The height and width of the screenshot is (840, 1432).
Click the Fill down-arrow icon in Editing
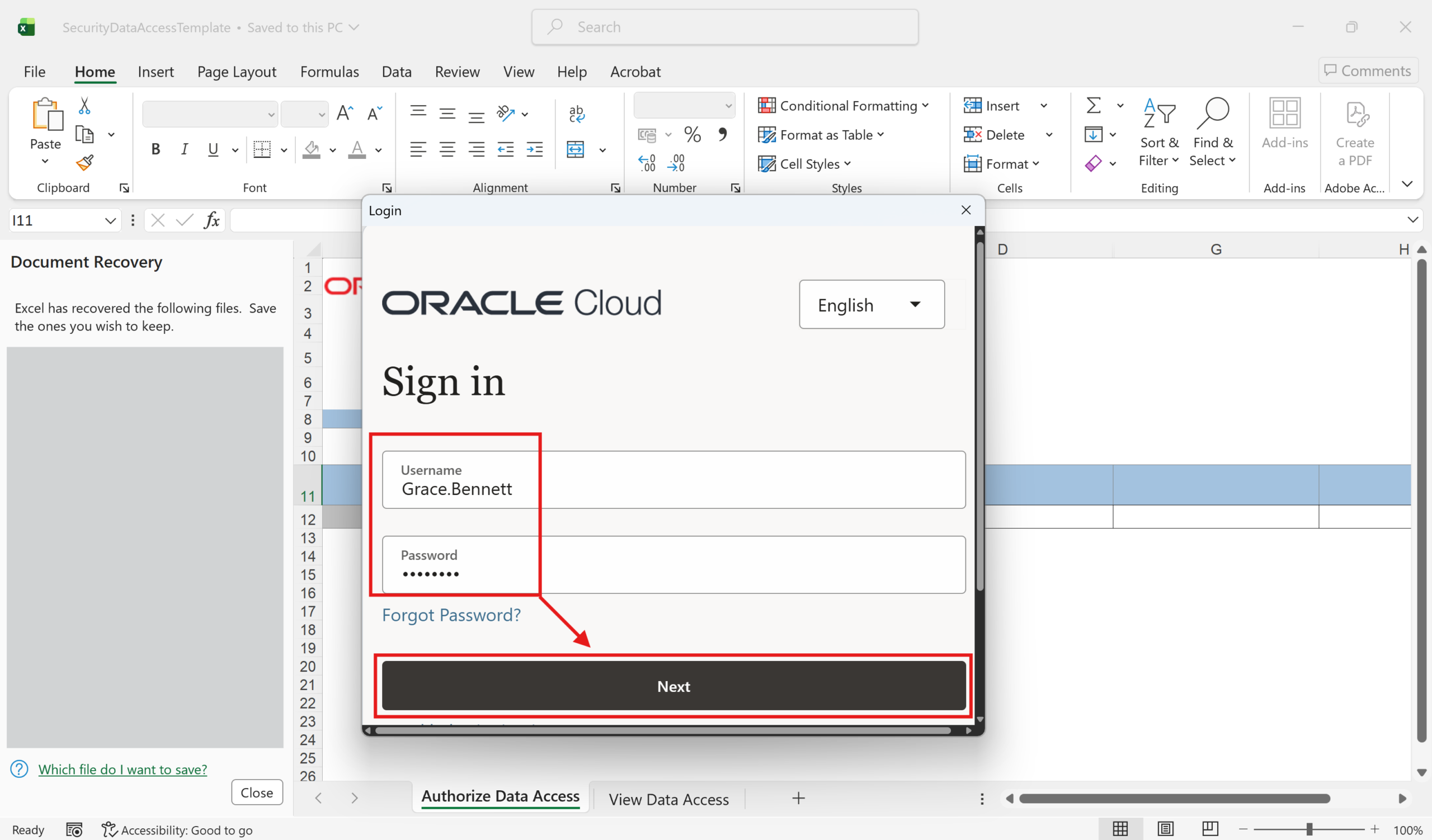click(x=1094, y=135)
